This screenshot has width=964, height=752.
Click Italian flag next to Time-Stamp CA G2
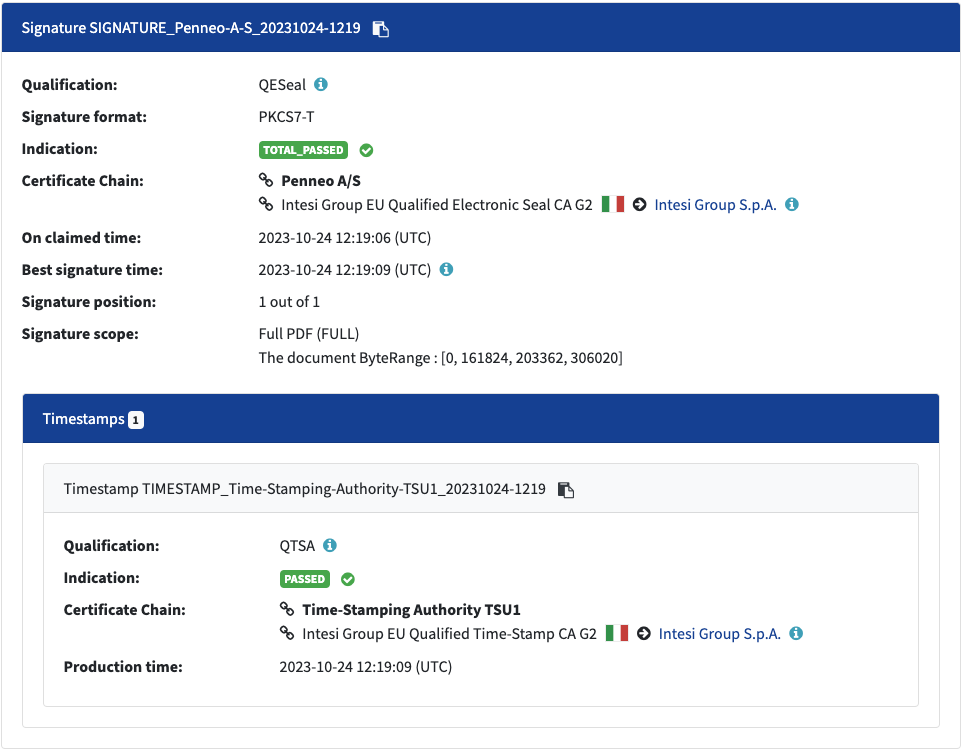617,633
